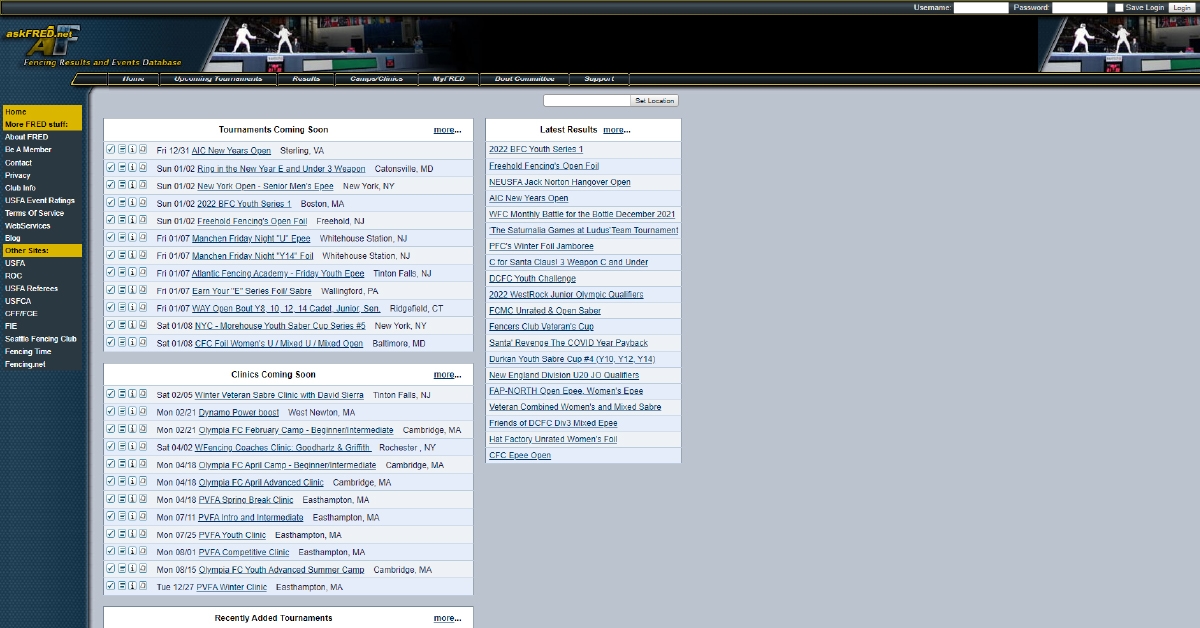Click the Set Location button
The height and width of the screenshot is (628, 1200).
[654, 101]
